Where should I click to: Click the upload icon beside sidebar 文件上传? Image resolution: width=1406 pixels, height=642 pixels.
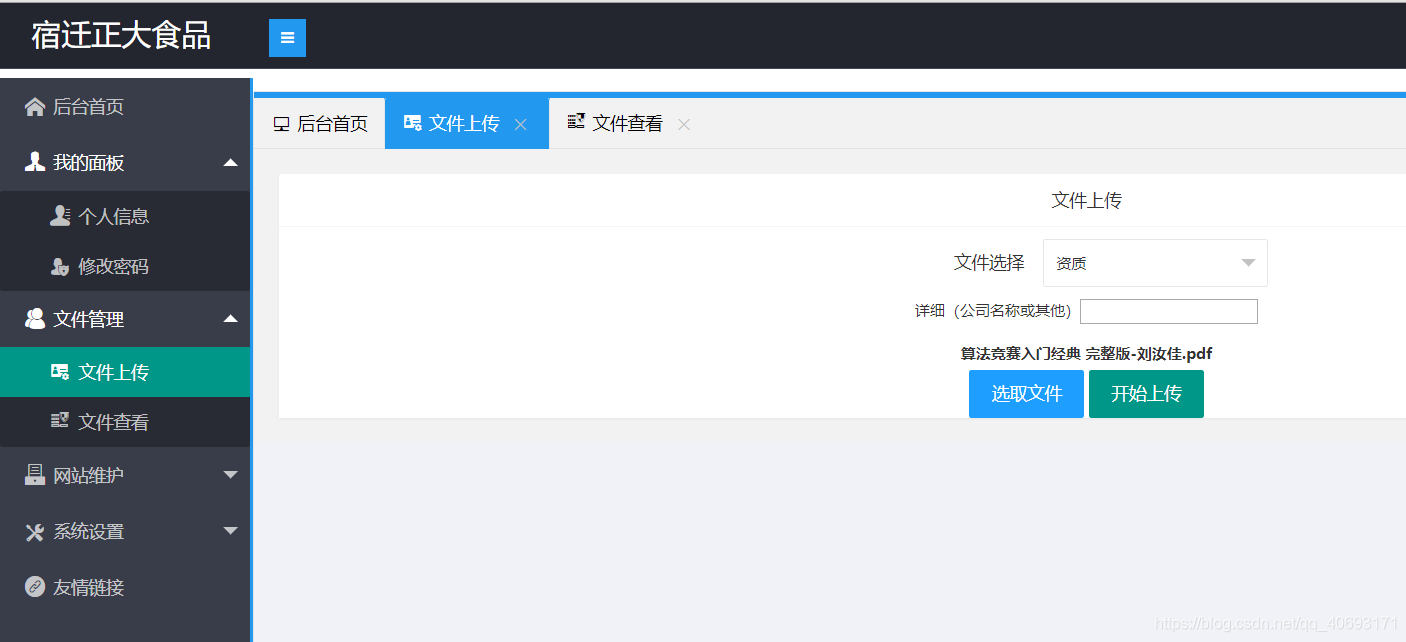60,372
